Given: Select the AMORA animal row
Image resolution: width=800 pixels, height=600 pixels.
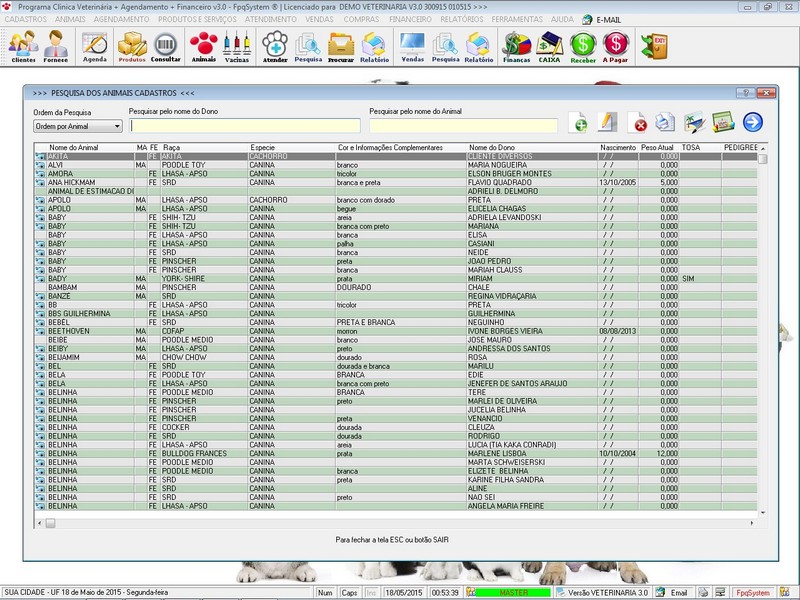Looking at the screenshot, I should 396,173.
